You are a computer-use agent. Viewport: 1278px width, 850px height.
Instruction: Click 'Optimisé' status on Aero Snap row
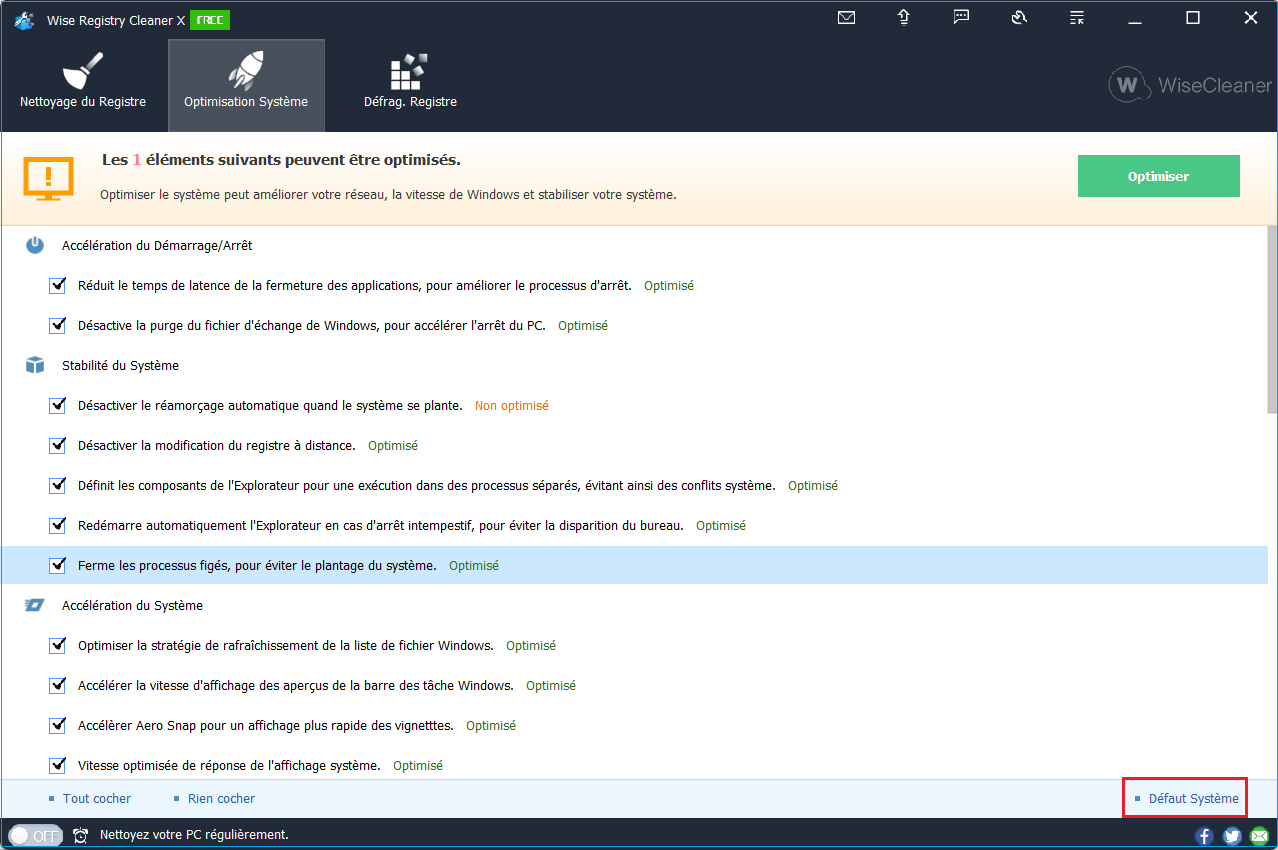(491, 725)
